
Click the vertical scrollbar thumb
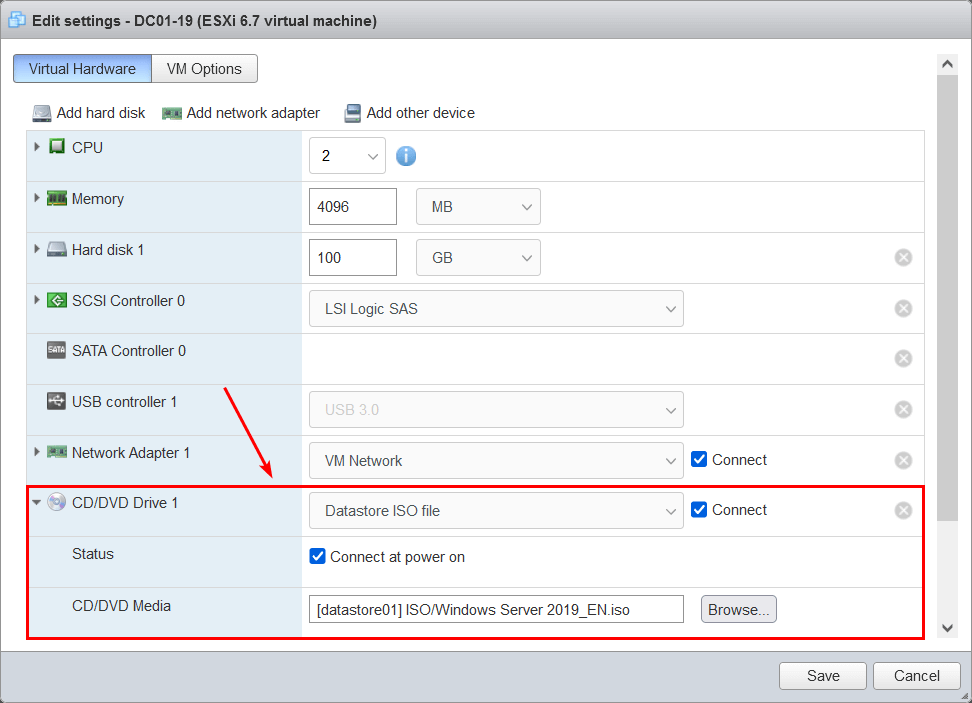click(x=947, y=298)
